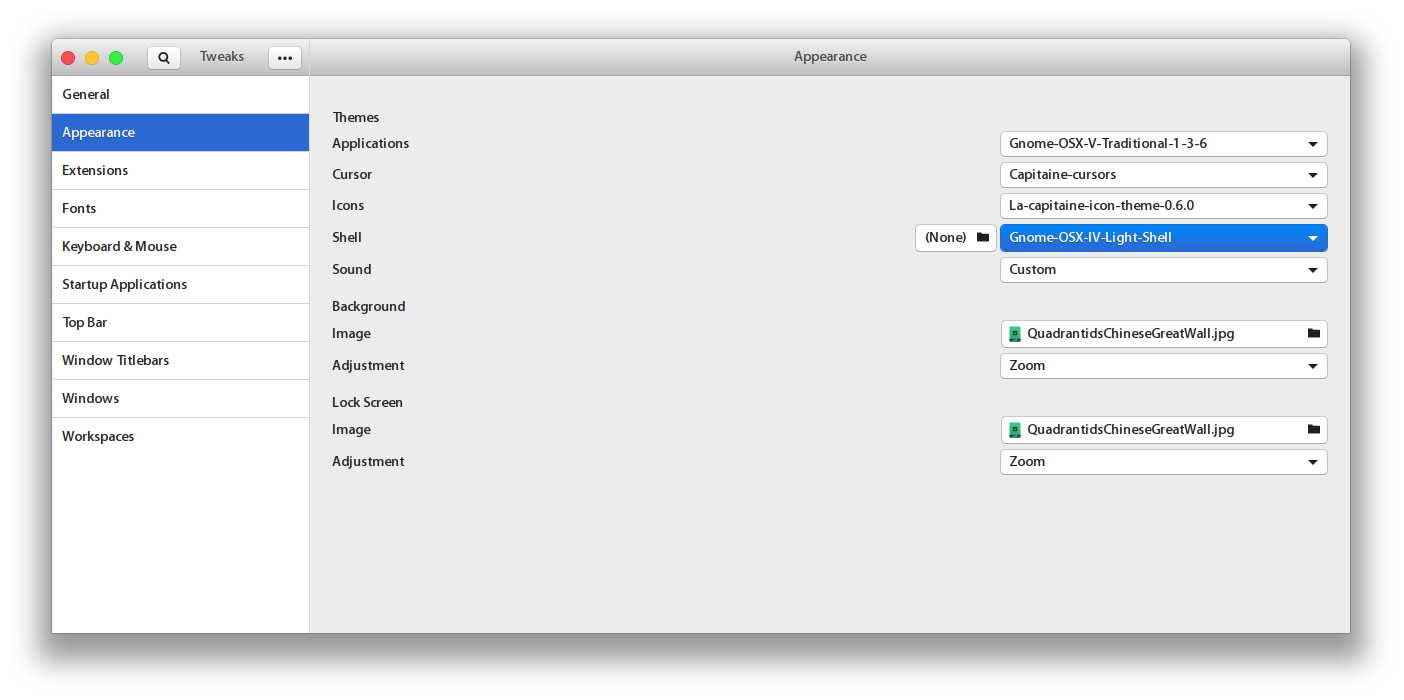The width and height of the screenshot is (1404, 700).
Task: Open the Sound theme dropdown
Action: 1163,270
